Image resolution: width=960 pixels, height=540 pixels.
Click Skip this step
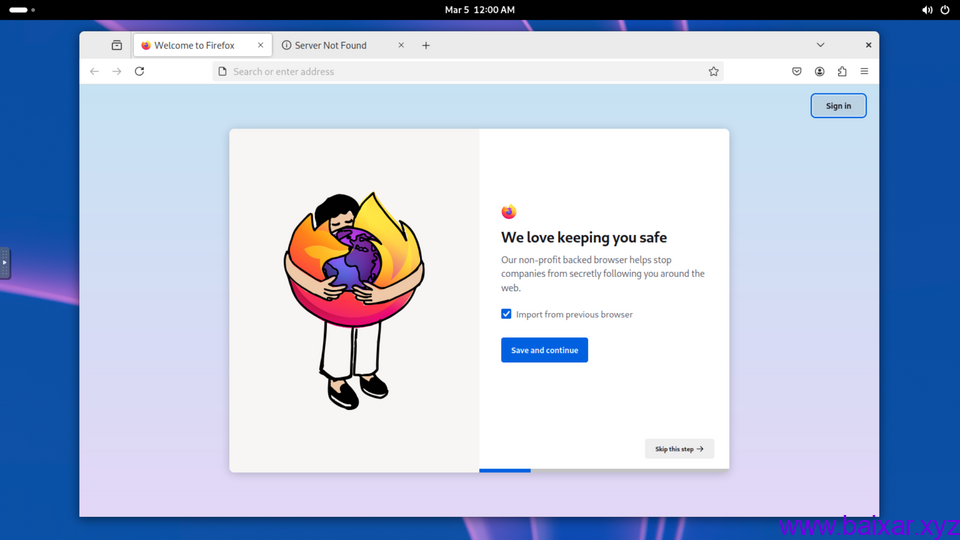tap(679, 449)
